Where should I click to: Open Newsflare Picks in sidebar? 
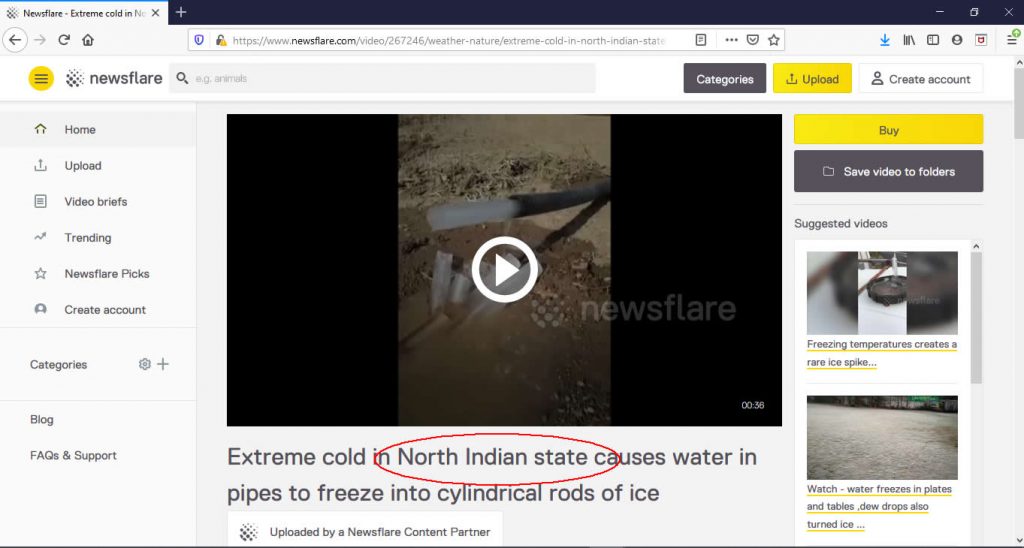106,274
